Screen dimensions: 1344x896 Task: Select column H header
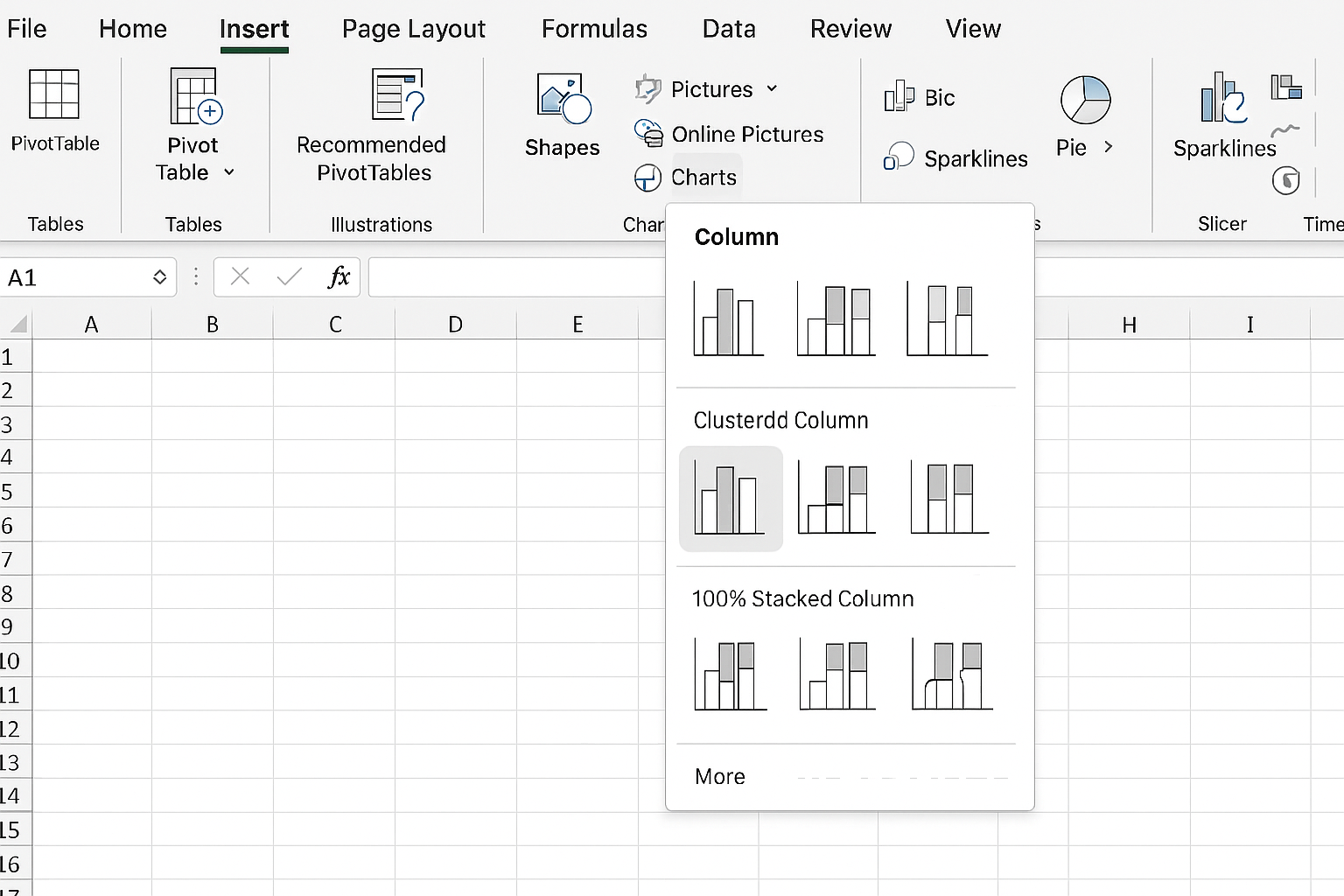pyautogui.click(x=1130, y=325)
